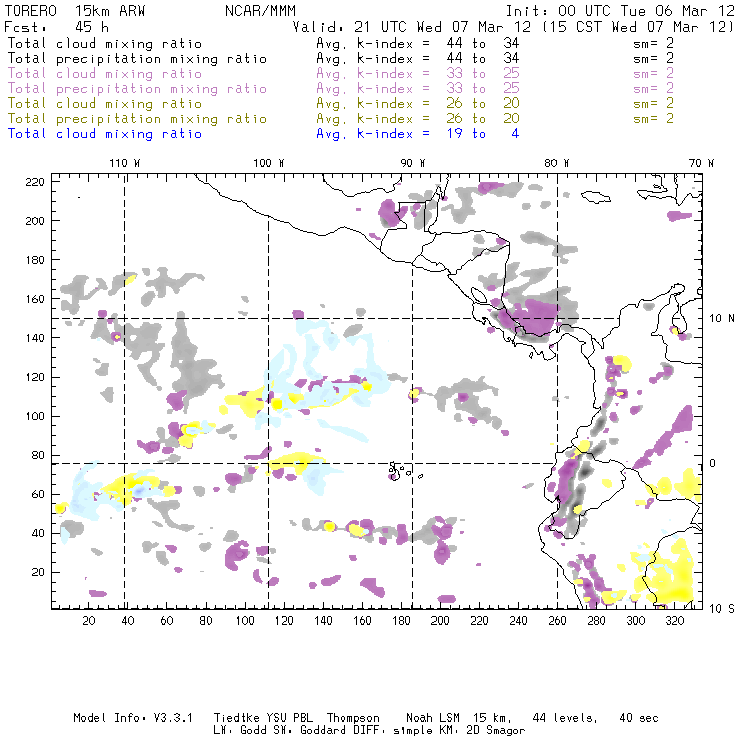Click the "2D Smagor" footer text
740x740 pixels.
pos(495,731)
